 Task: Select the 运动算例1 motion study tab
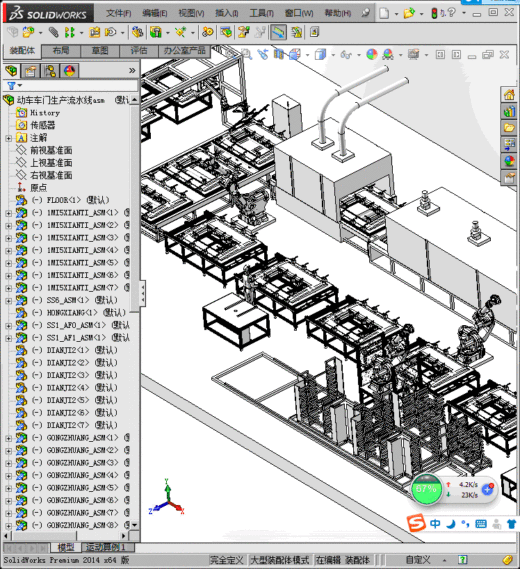pyautogui.click(x=106, y=547)
